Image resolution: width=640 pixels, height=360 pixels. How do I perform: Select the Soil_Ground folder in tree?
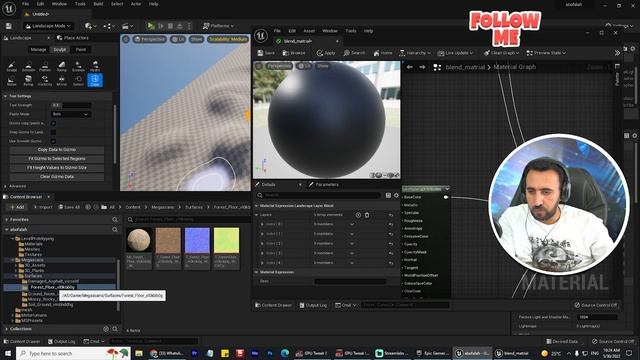pos(47,304)
